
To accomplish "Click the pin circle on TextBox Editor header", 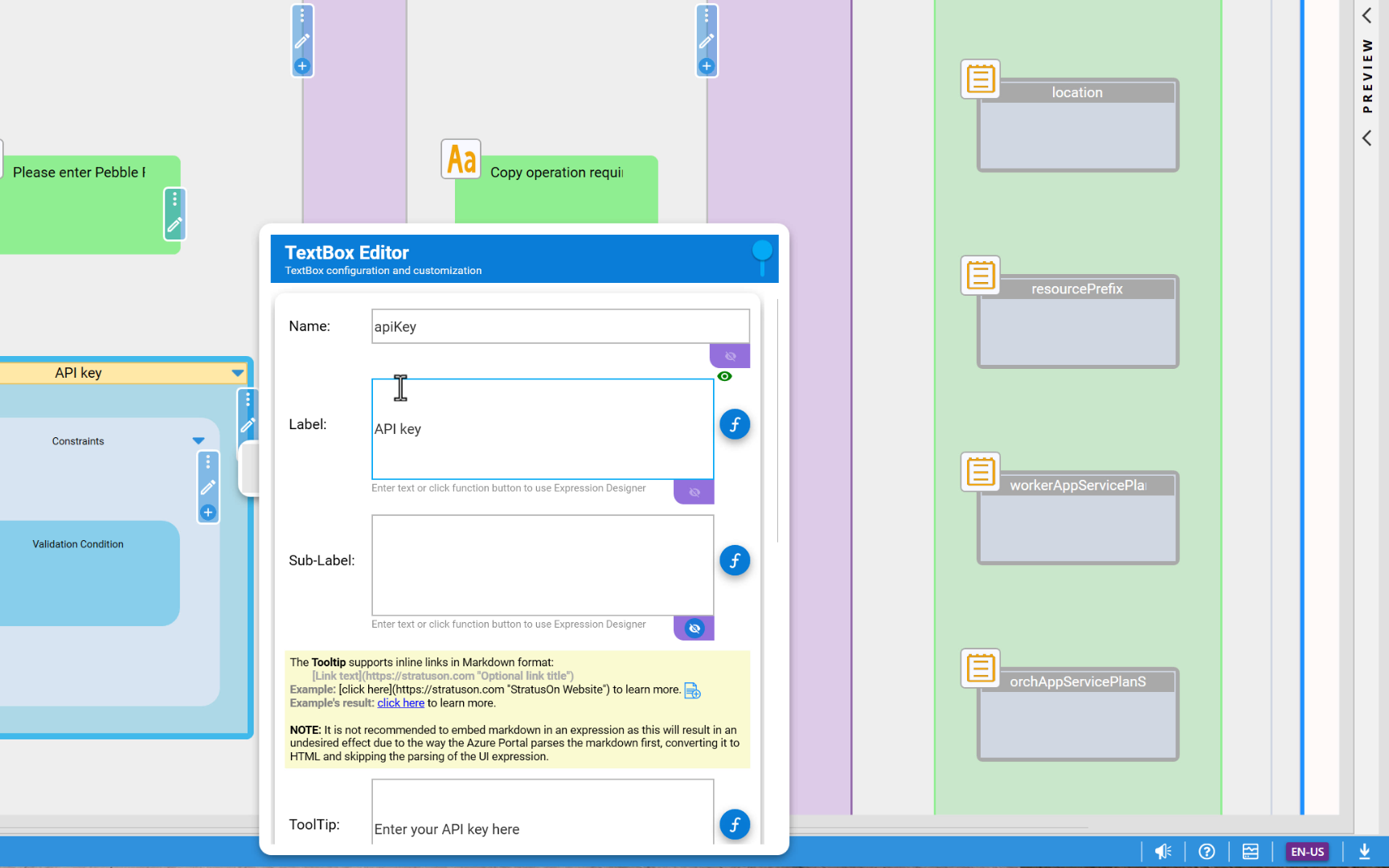I will coord(762,251).
